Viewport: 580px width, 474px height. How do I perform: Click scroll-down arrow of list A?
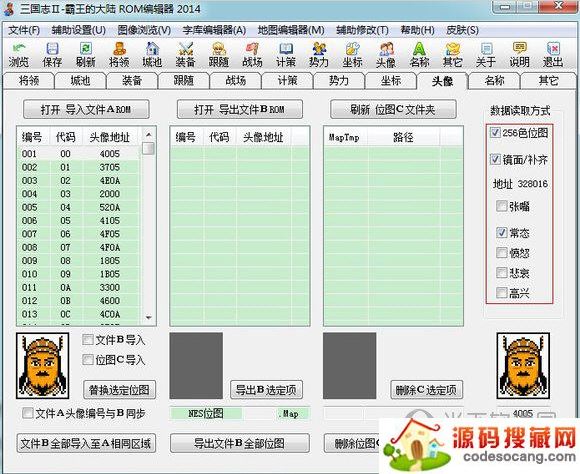[148, 317]
